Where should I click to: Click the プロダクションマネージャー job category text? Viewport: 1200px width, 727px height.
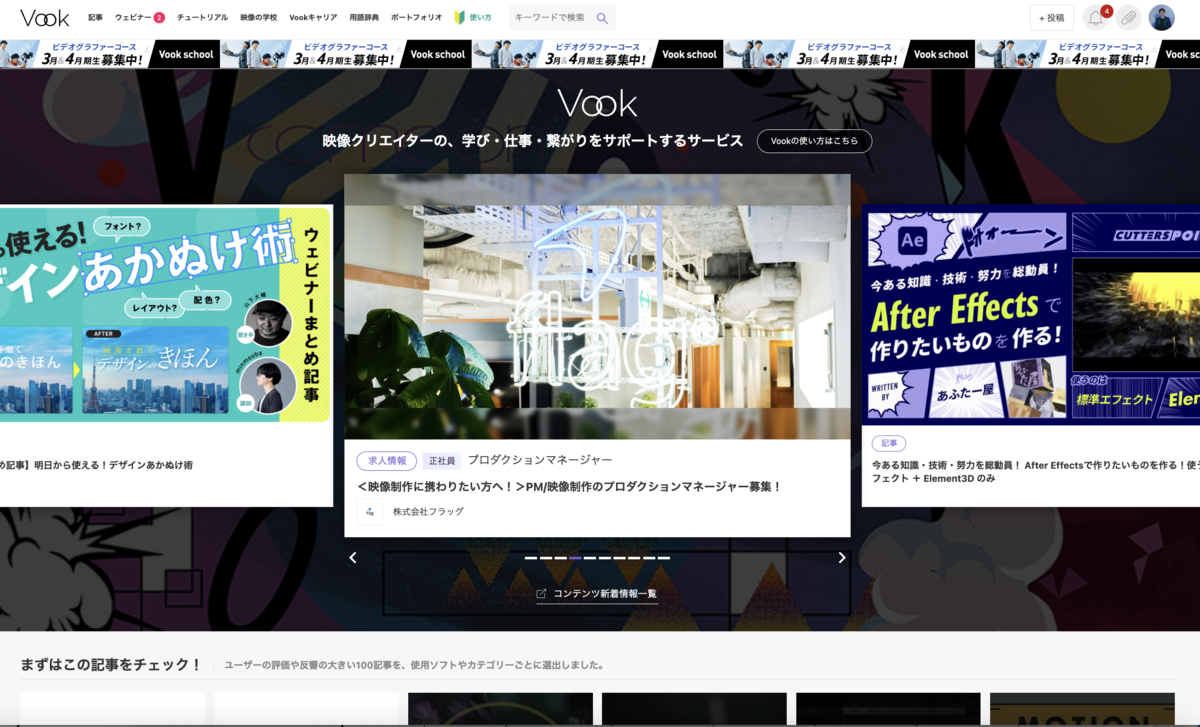point(540,460)
